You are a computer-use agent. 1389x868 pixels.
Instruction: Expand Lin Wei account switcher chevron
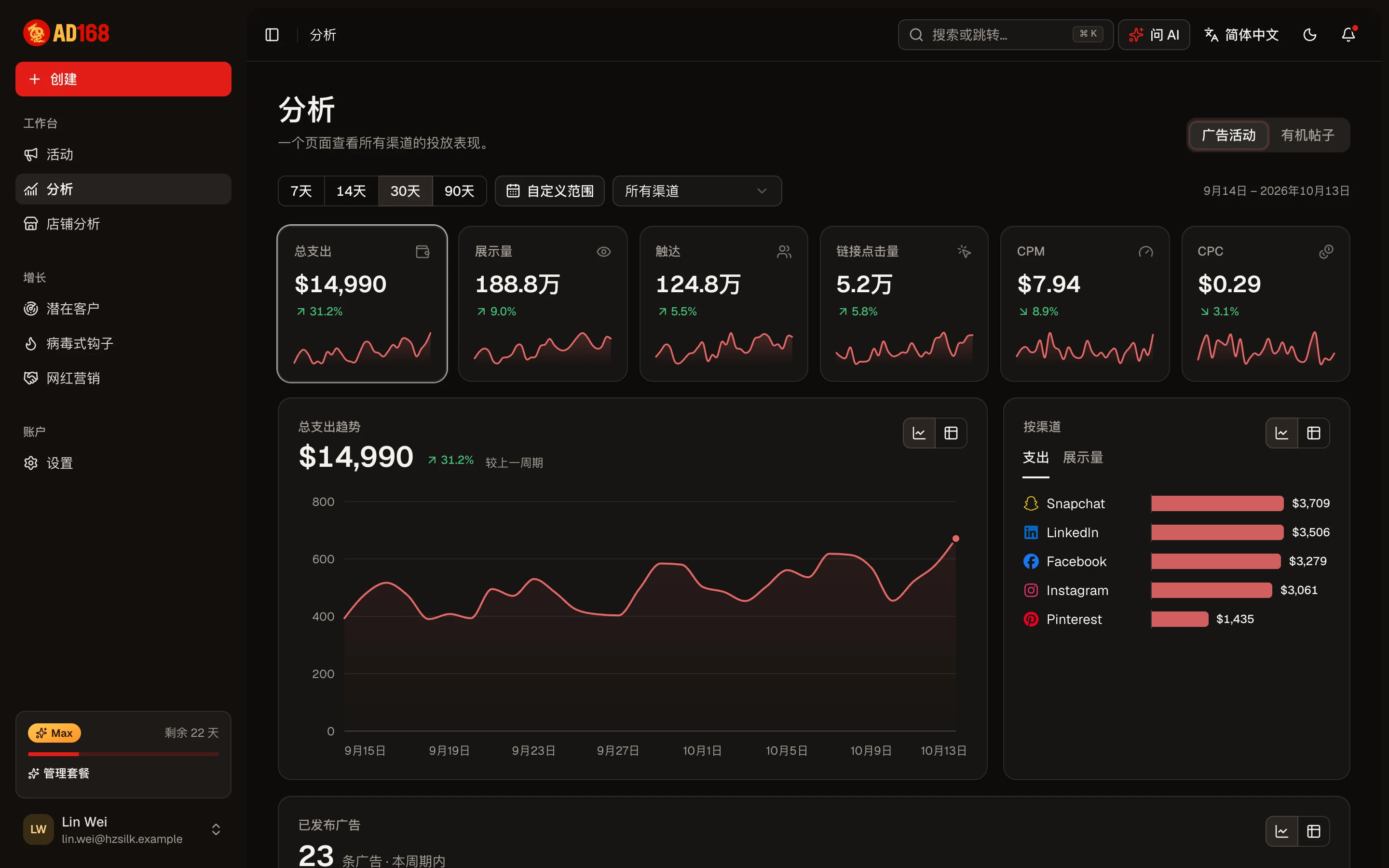(216, 829)
